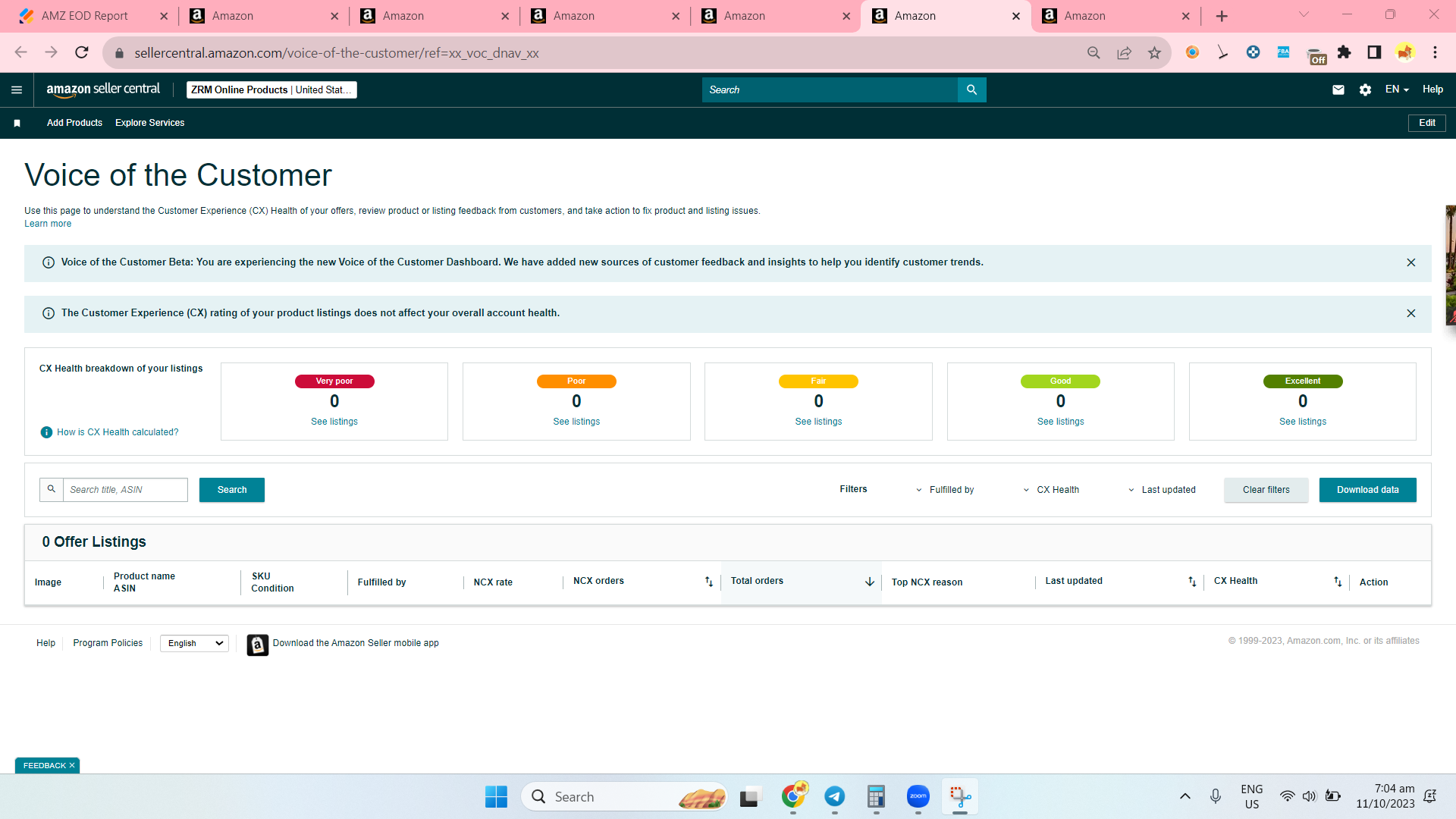The height and width of the screenshot is (819, 1456).
Task: Focus the Seller Central header search box
Action: coord(830,89)
